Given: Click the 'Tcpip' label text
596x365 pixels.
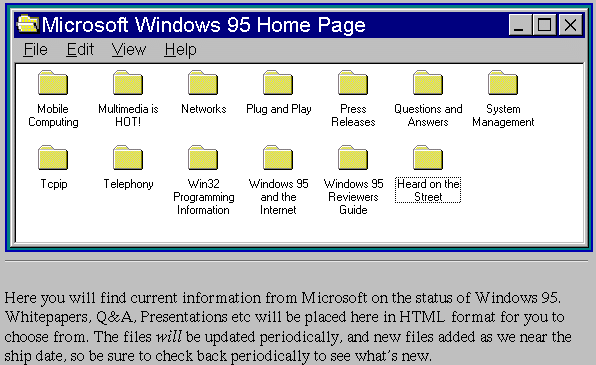Looking at the screenshot, I should point(54,184).
